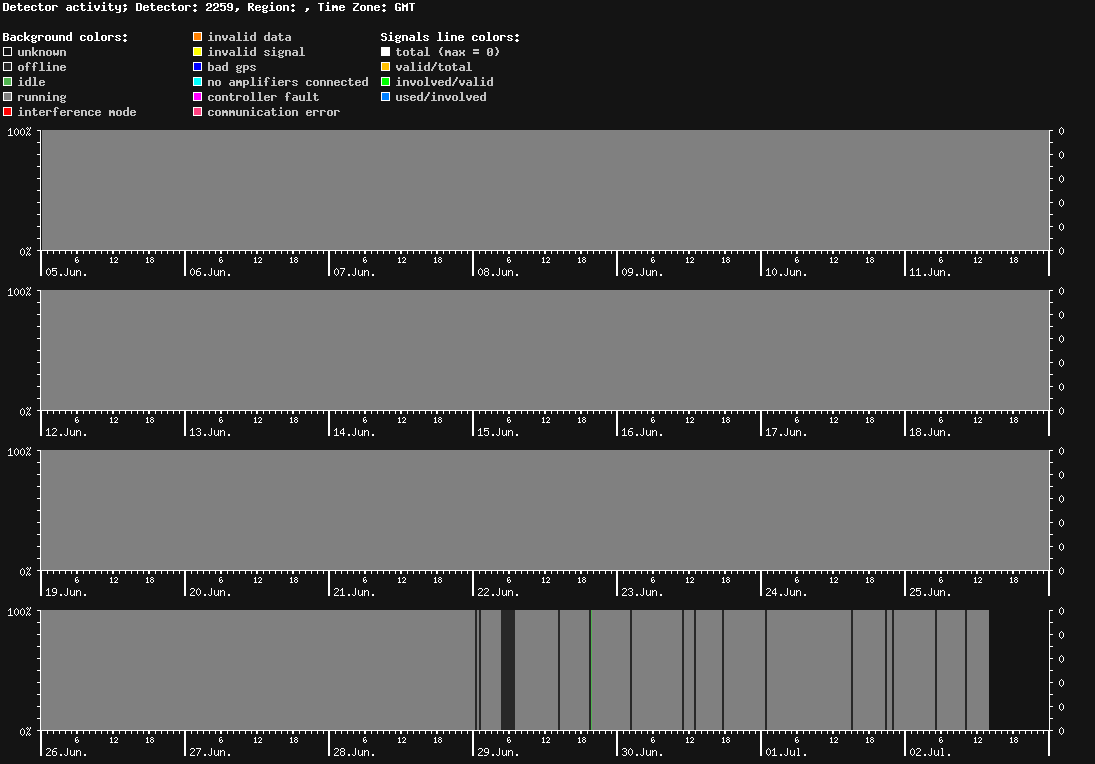Click the 05.Jun. date label

pos(66,272)
